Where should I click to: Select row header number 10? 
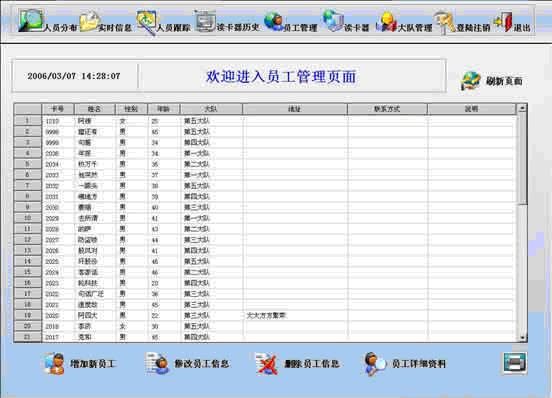[x=27, y=218]
